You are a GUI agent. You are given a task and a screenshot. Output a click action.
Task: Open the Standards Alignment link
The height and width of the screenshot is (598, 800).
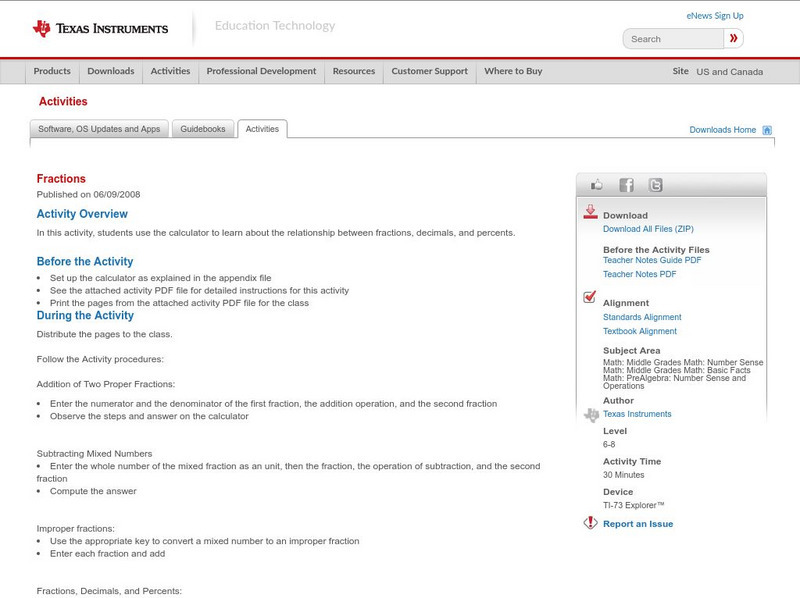[x=642, y=317]
